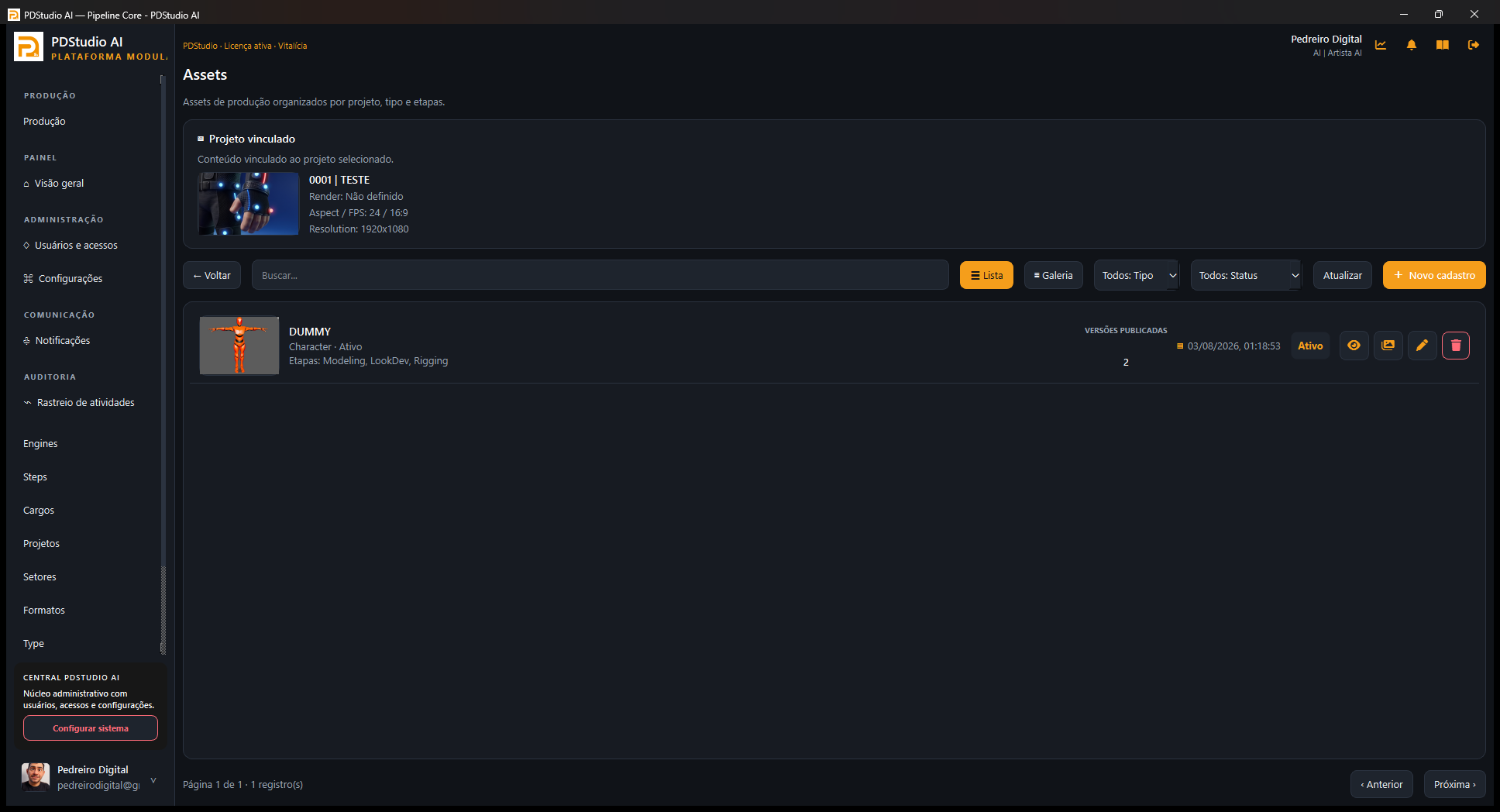Screen dimensions: 1500x812
Task: Open Engines in the sidebar
Action: (x=40, y=443)
